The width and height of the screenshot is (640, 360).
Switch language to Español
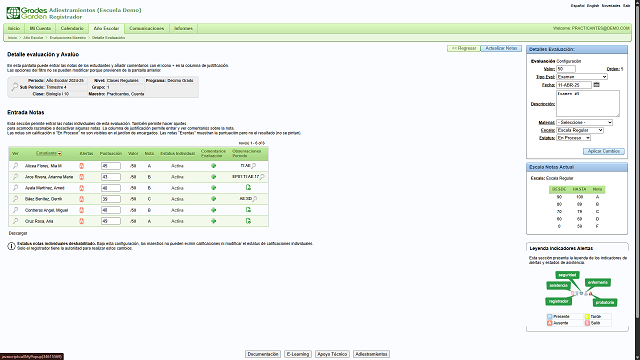578,6
